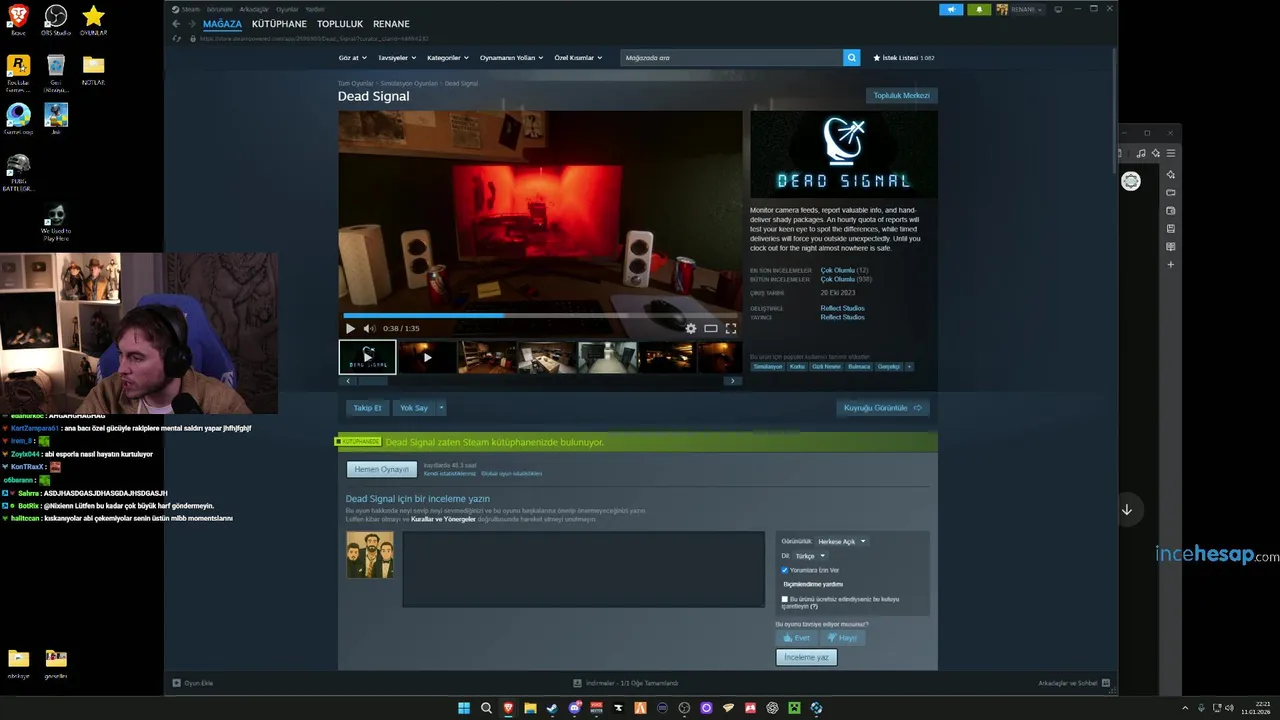
Task: Change the Görünürlük Herkese Açık dropdown
Action: [842, 542]
